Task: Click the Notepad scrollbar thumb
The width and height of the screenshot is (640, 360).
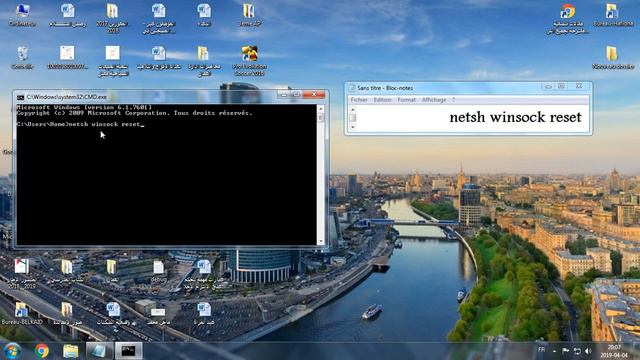Action: click(x=353, y=118)
